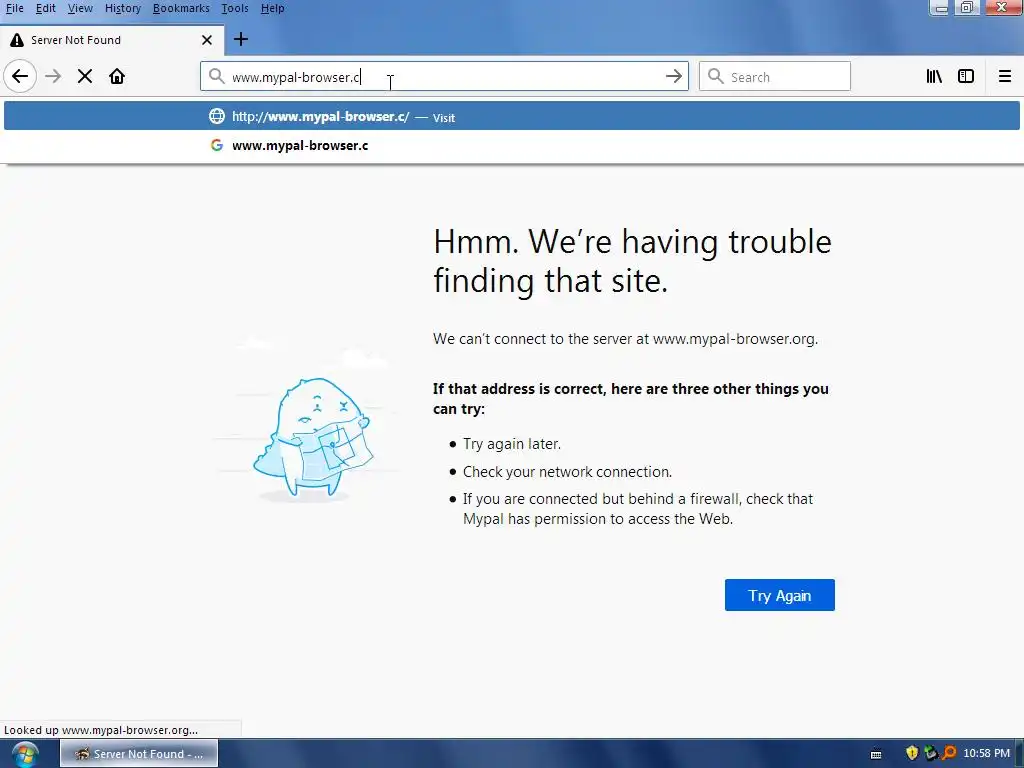Open the hamburger application menu
1024x768 pixels.
1005,76
